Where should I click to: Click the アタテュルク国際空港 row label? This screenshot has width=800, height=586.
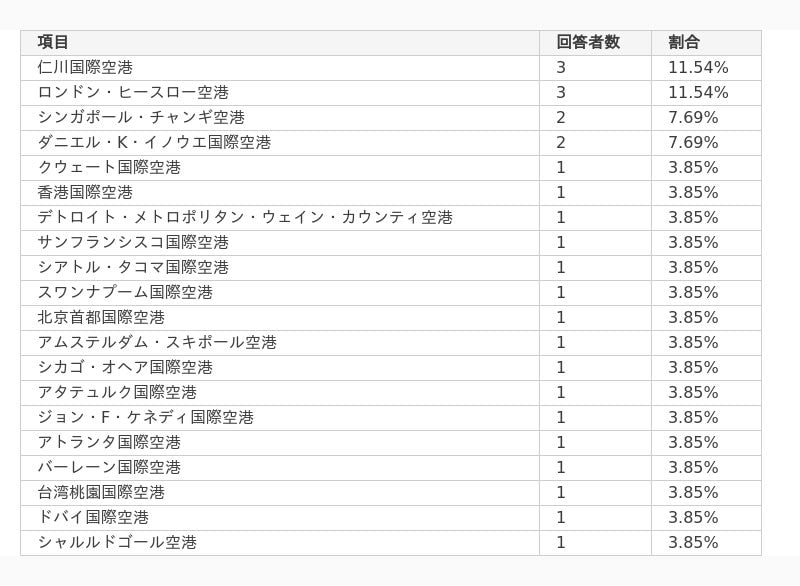[x=117, y=392]
